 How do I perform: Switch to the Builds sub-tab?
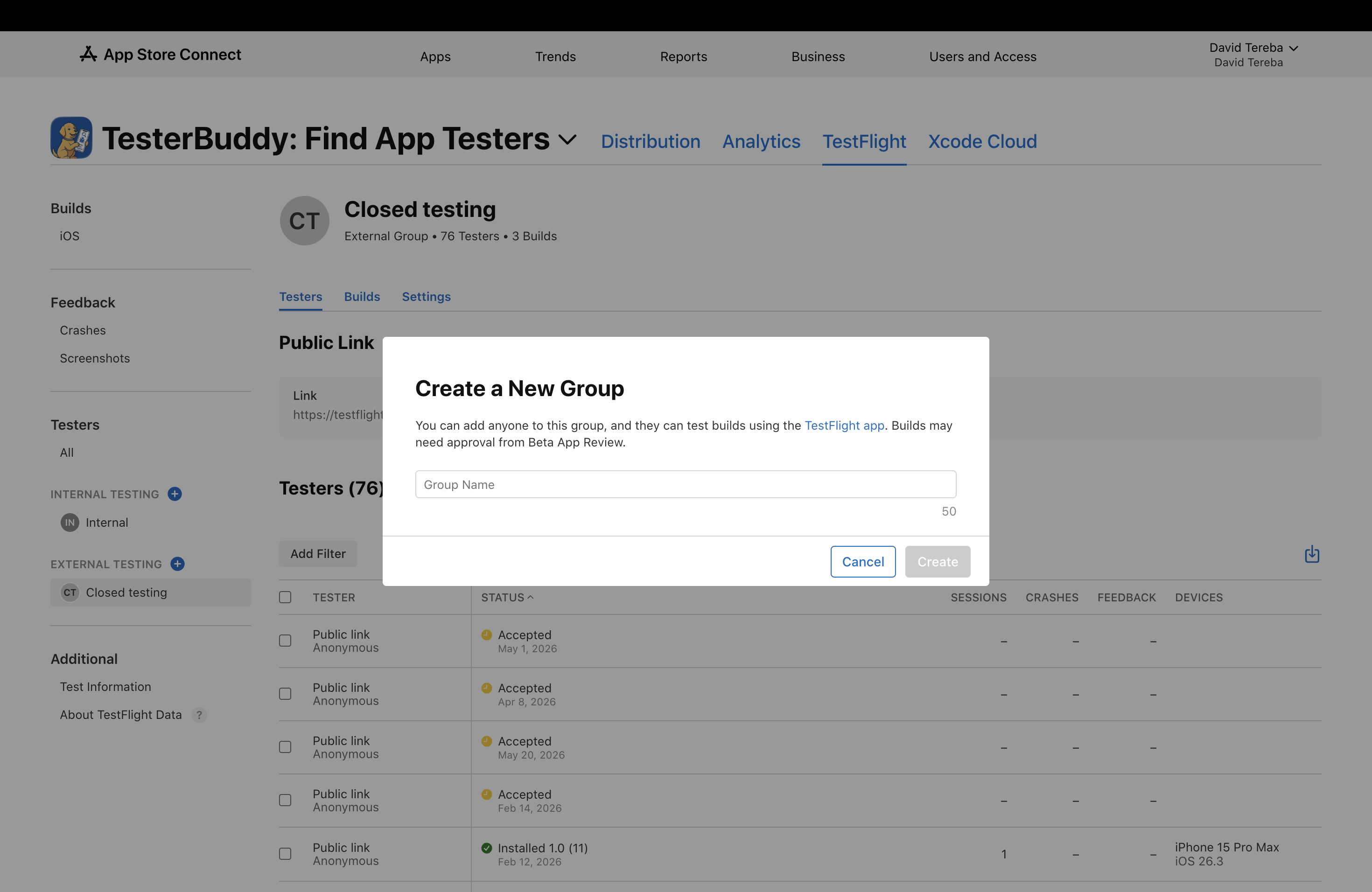(x=362, y=297)
